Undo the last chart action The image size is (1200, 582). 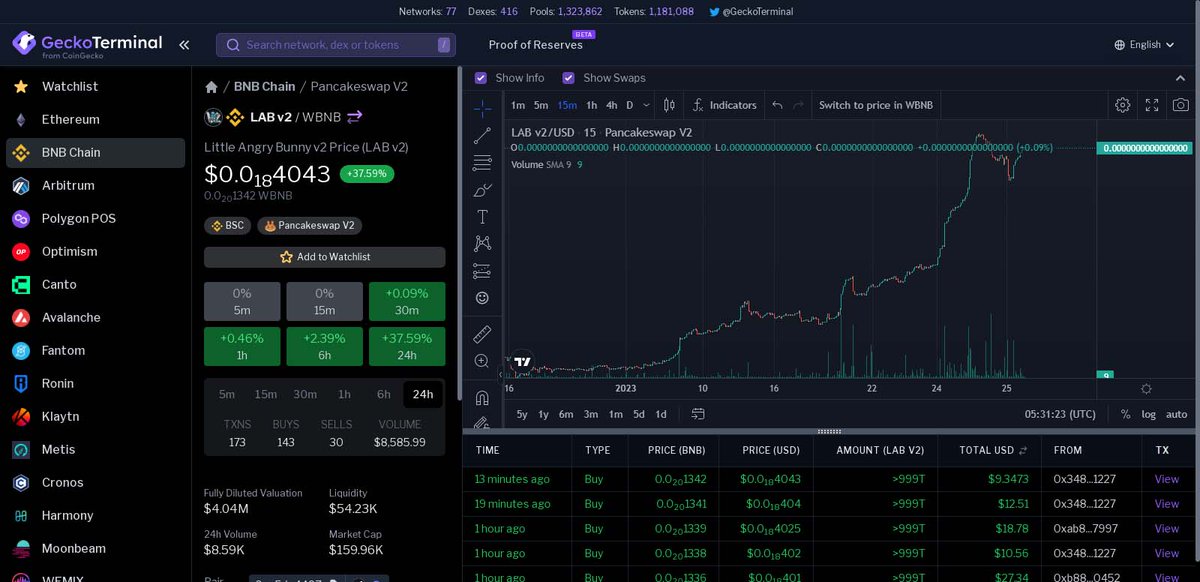coord(777,105)
